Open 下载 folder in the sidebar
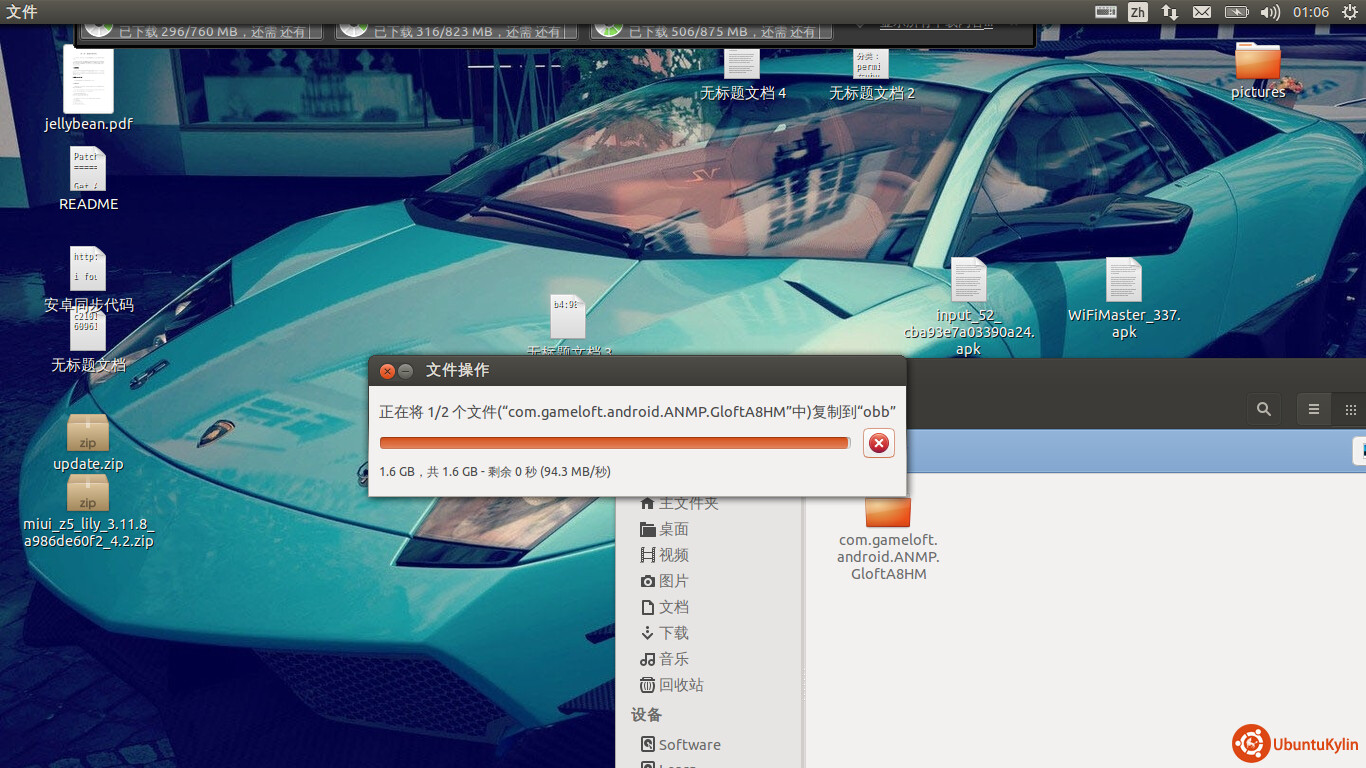 pos(673,633)
